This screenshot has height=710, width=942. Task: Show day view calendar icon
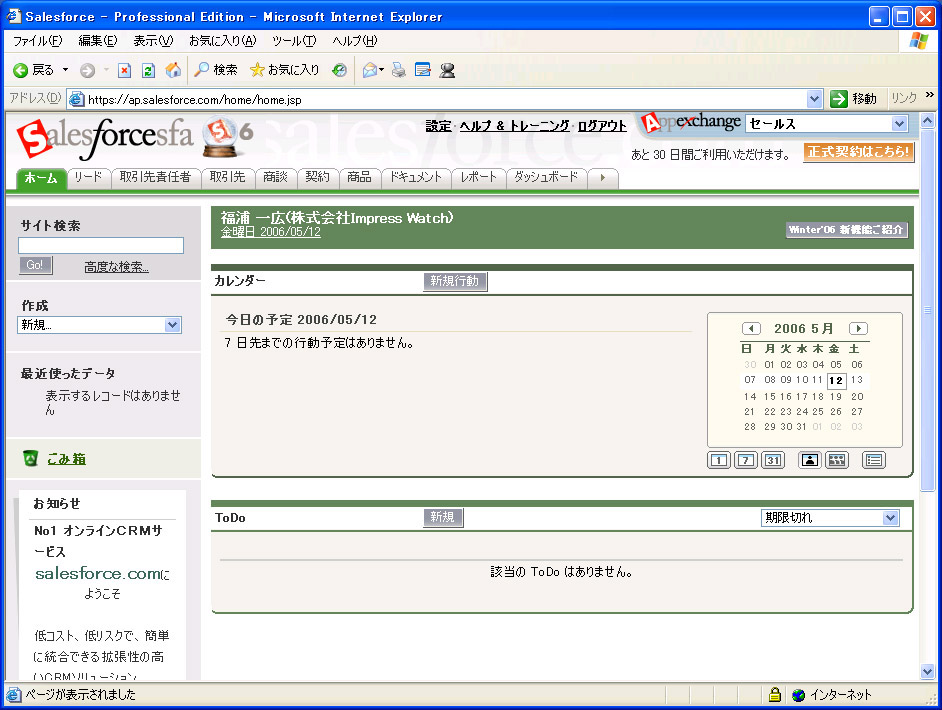click(719, 460)
